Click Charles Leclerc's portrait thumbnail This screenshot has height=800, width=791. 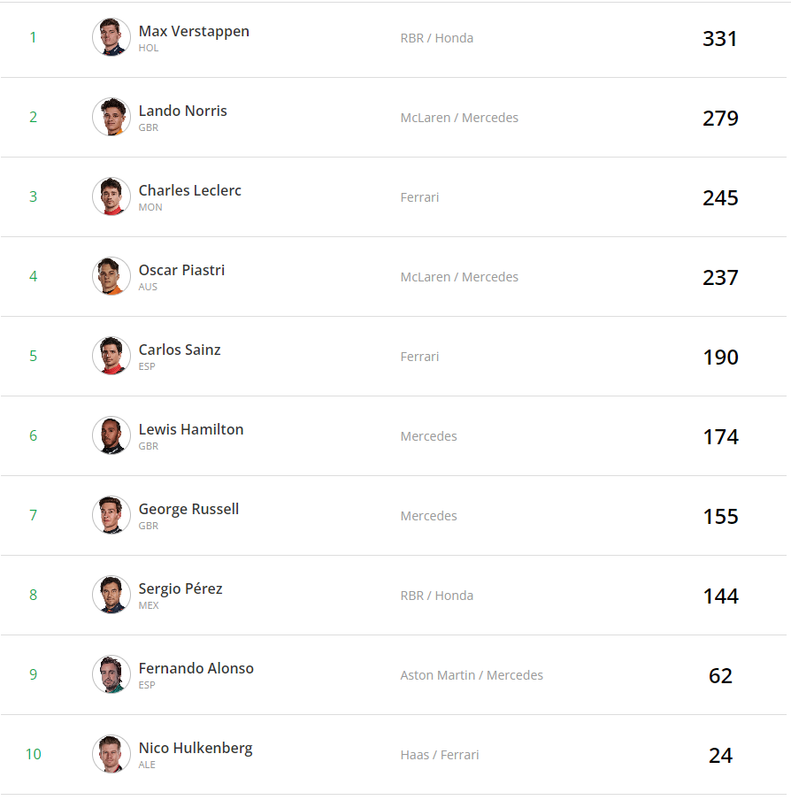point(111,196)
